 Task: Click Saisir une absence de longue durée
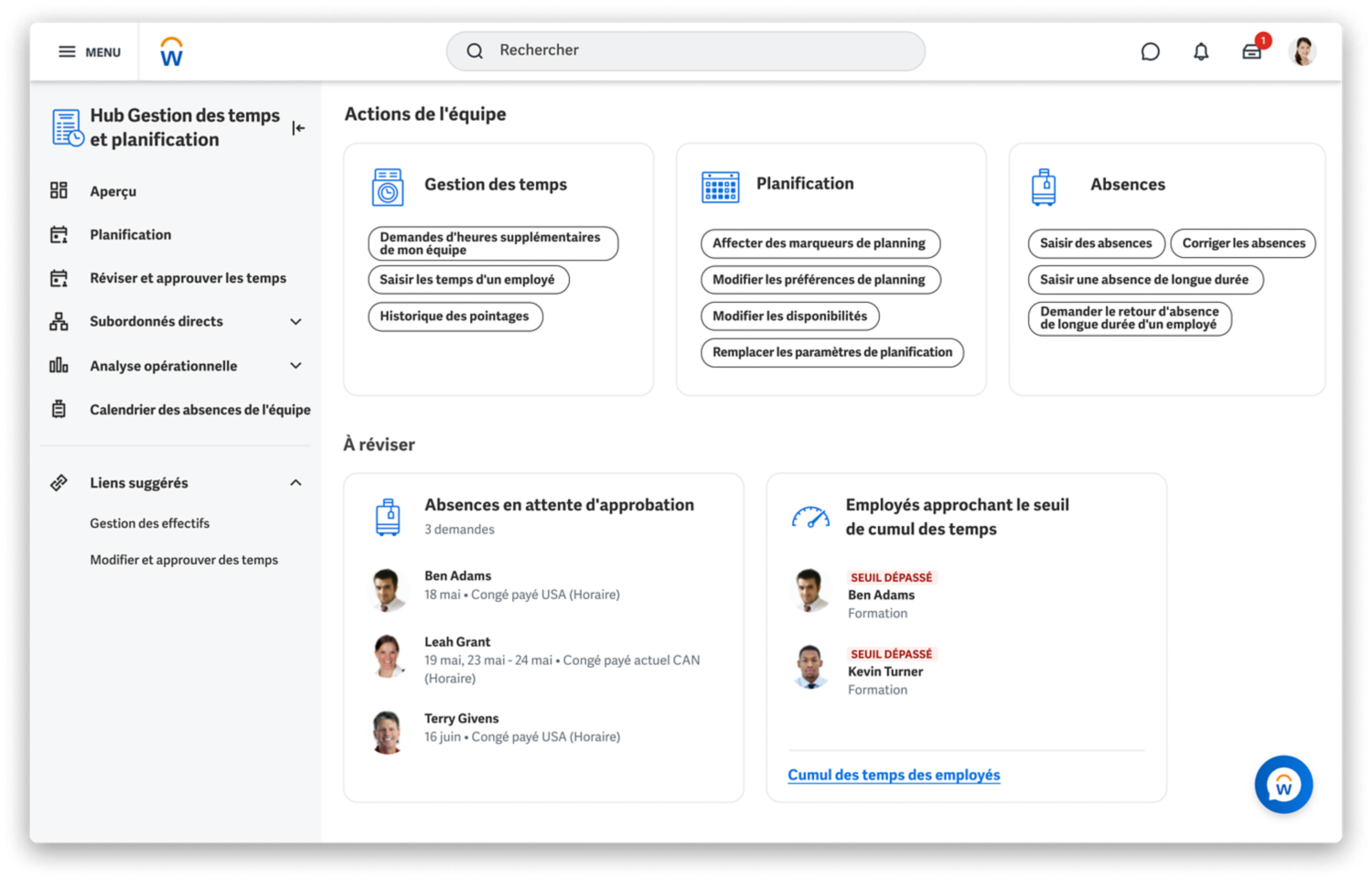(x=1146, y=279)
